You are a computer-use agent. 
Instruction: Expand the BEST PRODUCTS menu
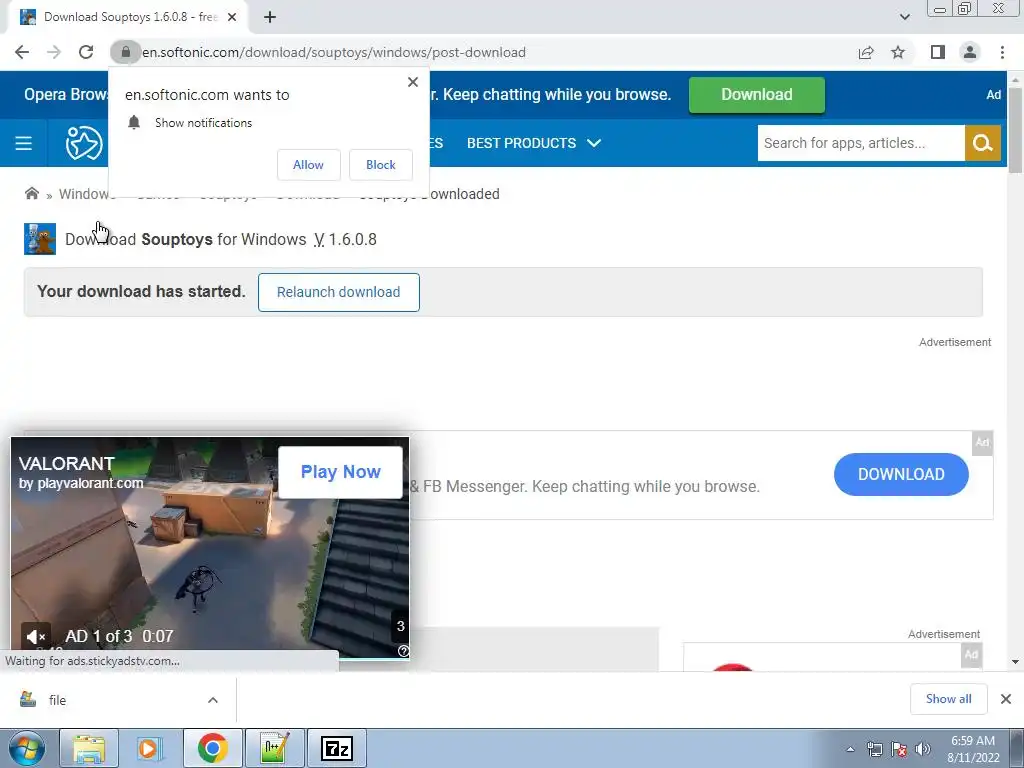(x=534, y=143)
